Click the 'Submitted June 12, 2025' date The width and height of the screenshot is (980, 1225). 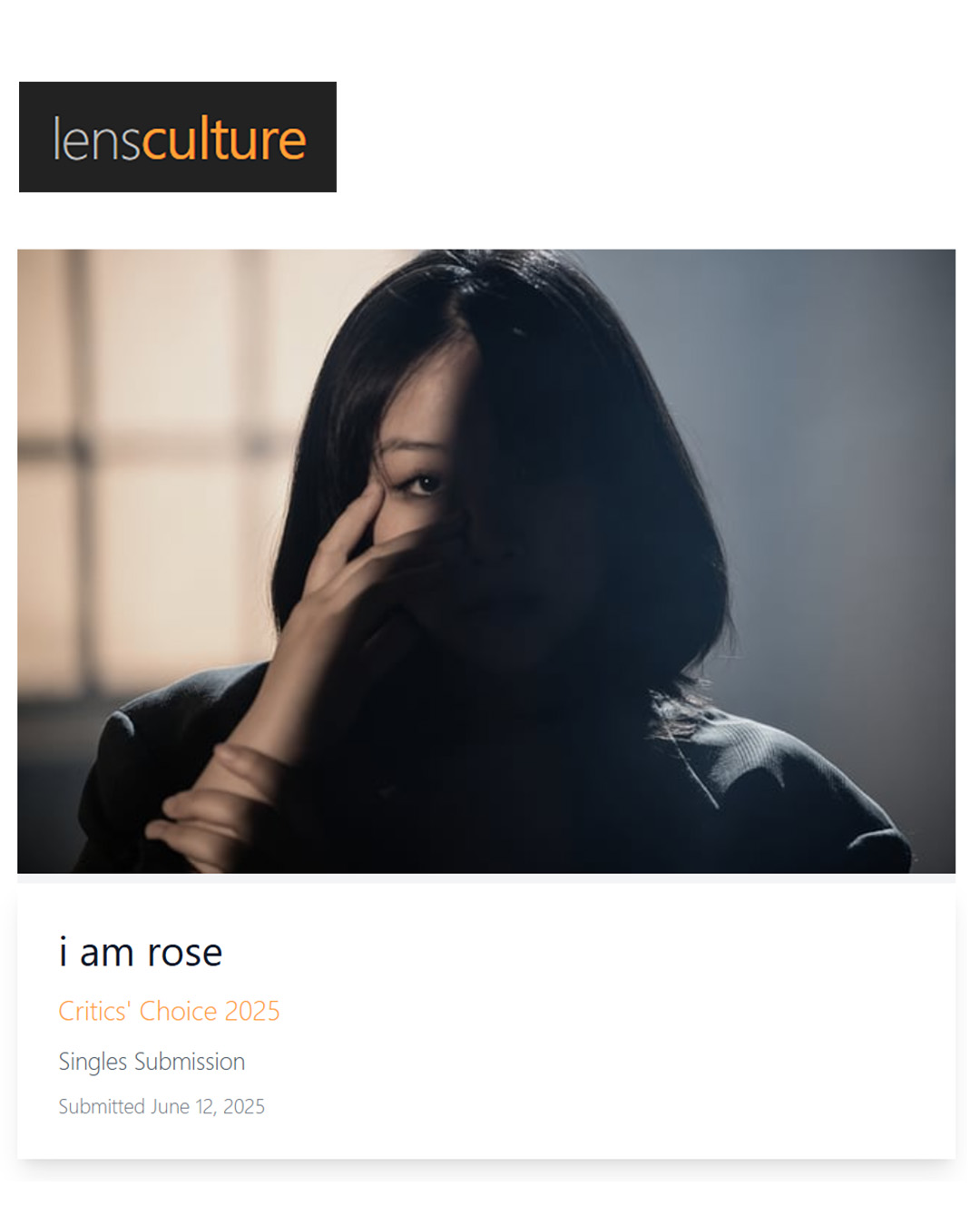162,1107
